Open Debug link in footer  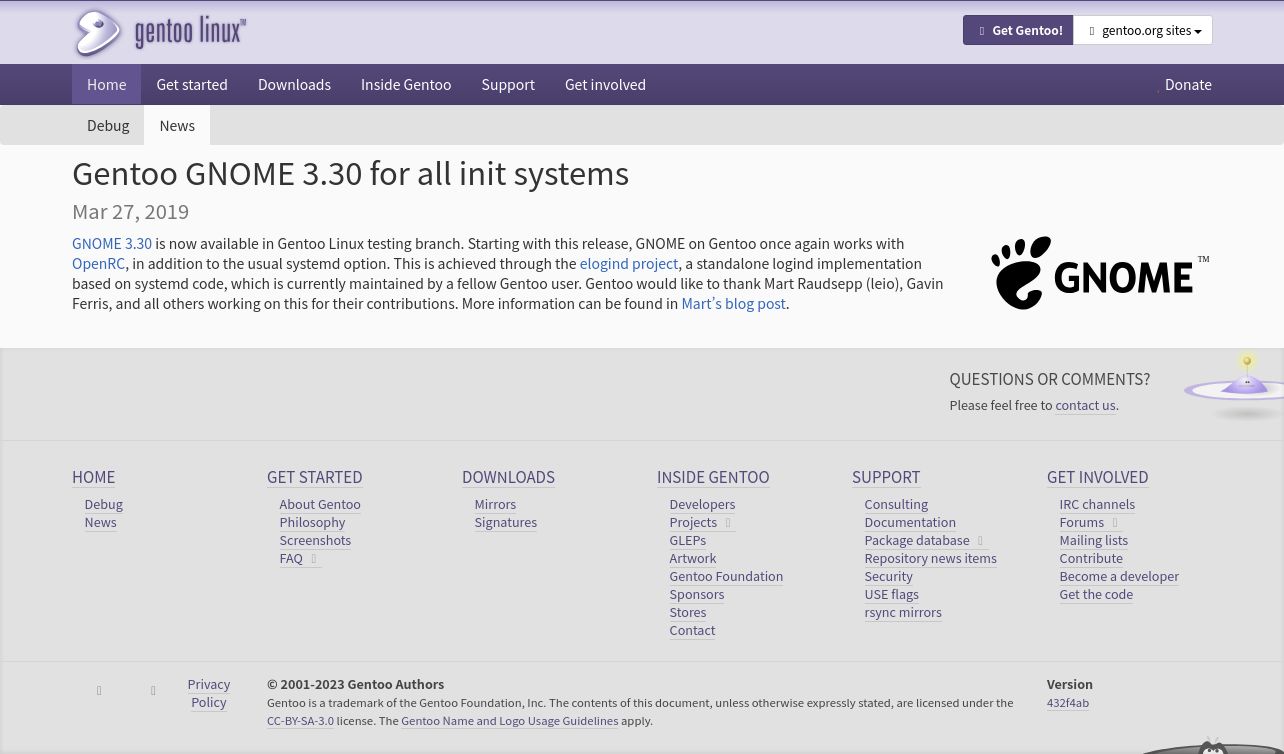click(x=103, y=504)
